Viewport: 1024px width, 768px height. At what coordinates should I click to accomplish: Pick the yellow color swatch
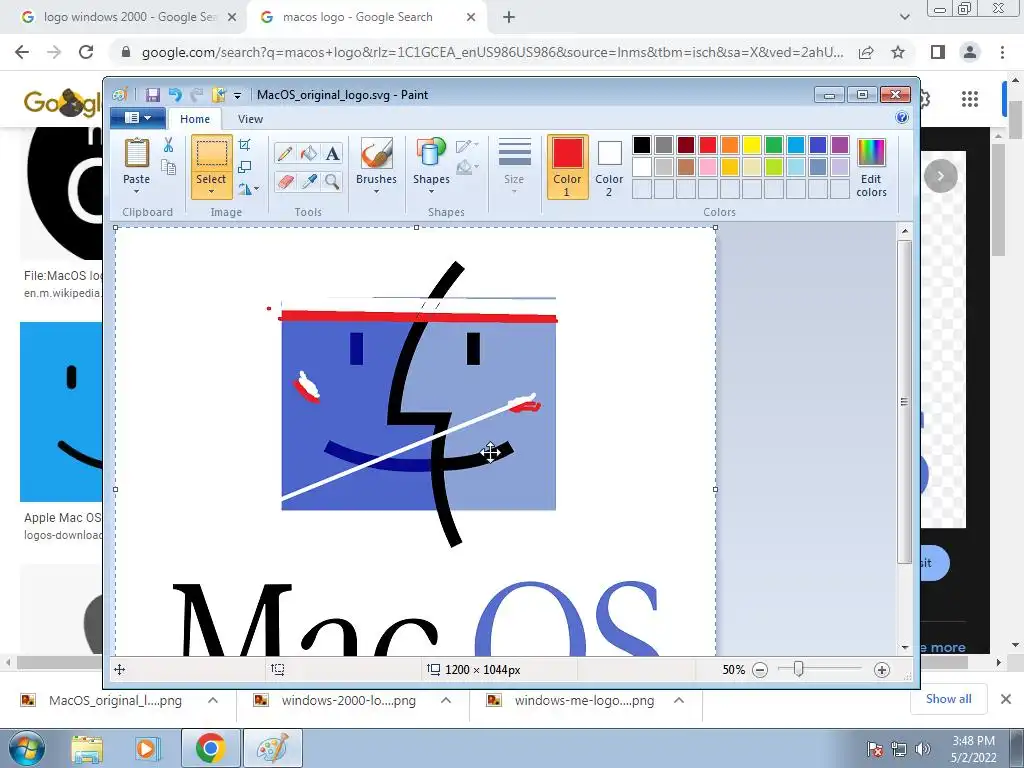pos(752,144)
